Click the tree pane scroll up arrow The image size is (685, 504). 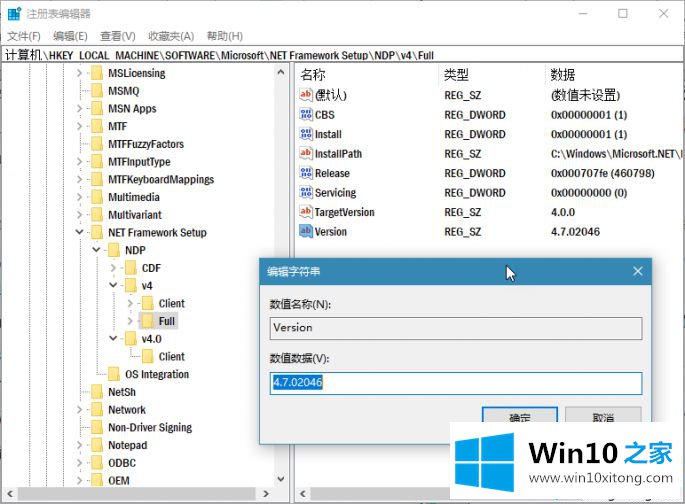point(281,72)
